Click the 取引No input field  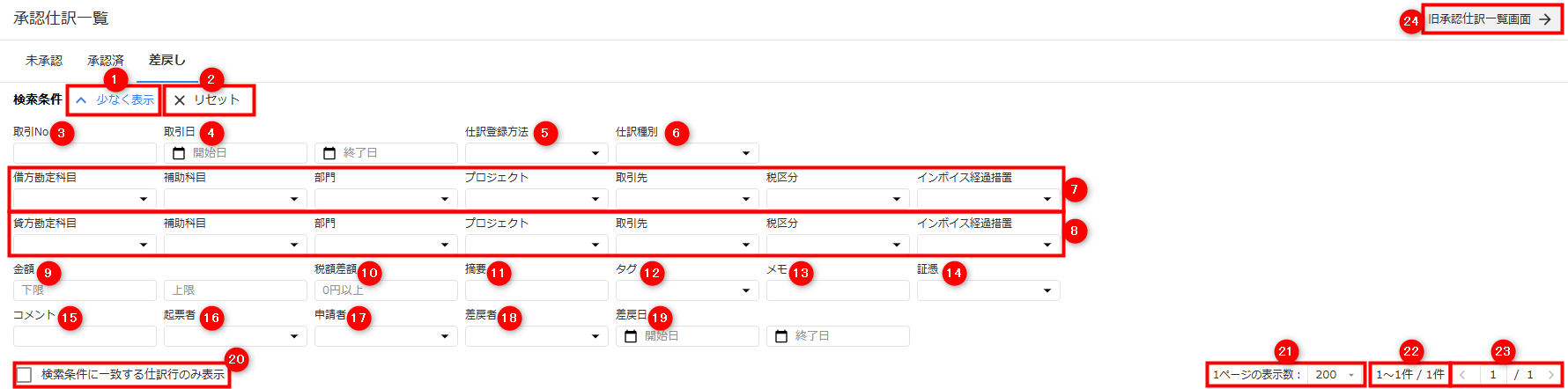point(85,153)
